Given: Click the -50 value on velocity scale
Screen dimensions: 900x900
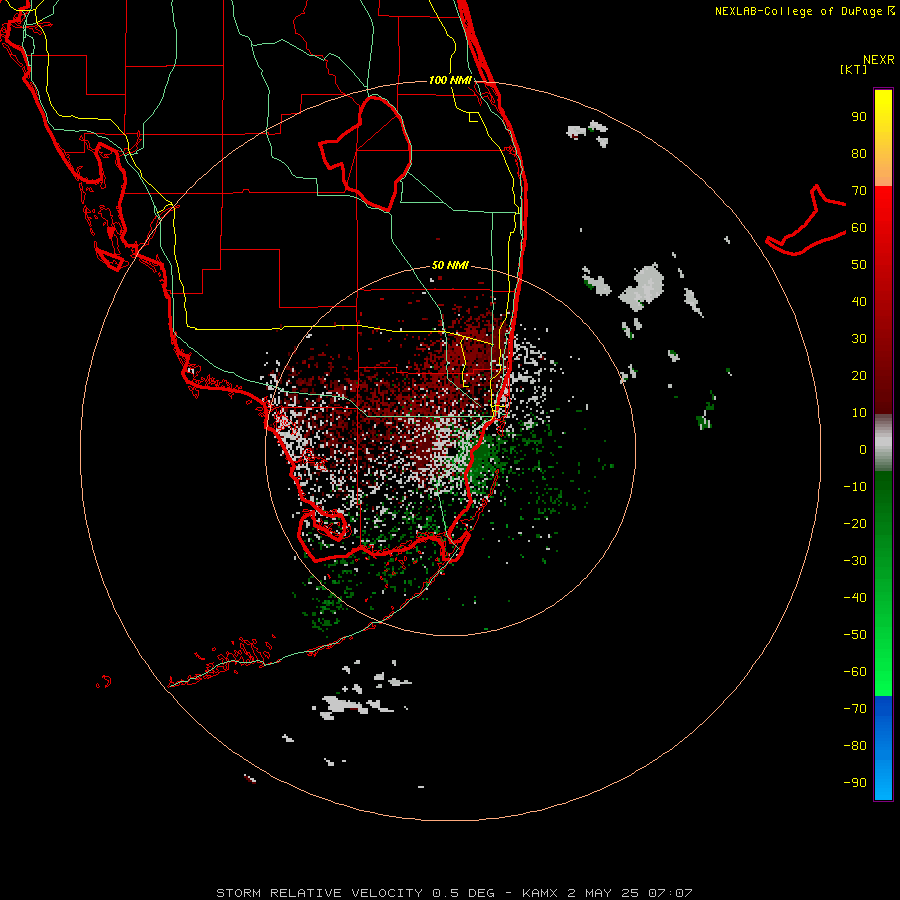Looking at the screenshot, I should pyautogui.click(x=855, y=634).
